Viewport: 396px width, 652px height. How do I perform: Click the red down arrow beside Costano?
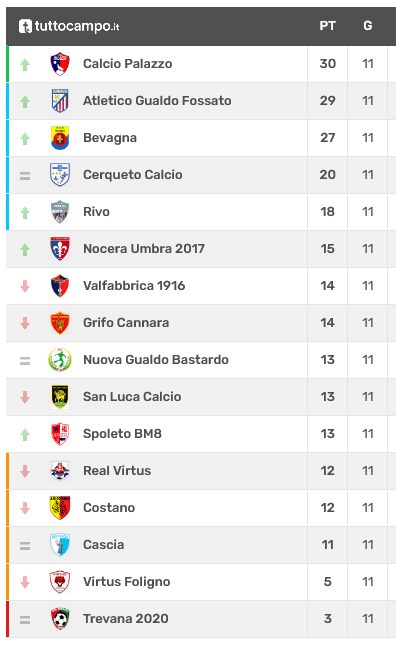pyautogui.click(x=25, y=508)
